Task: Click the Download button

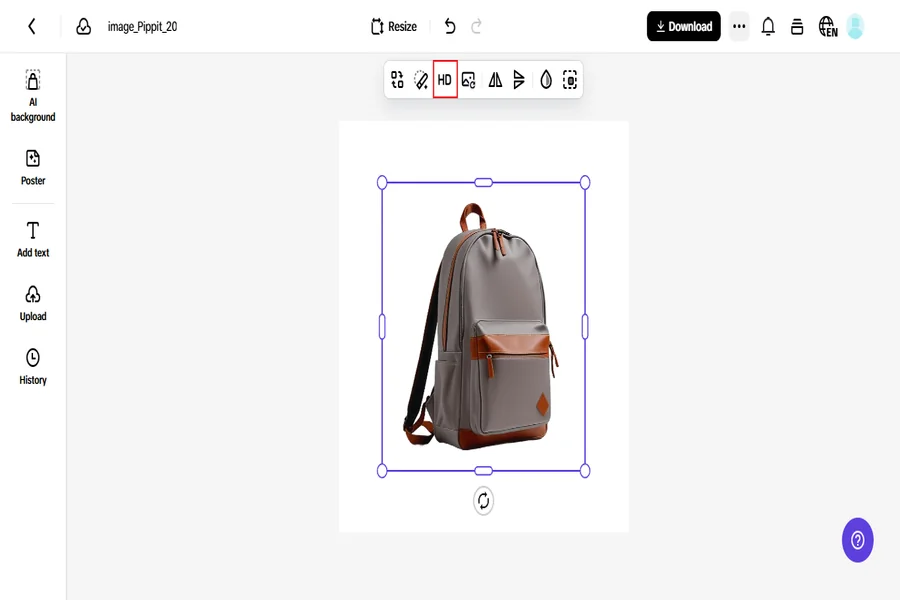Action: (683, 27)
